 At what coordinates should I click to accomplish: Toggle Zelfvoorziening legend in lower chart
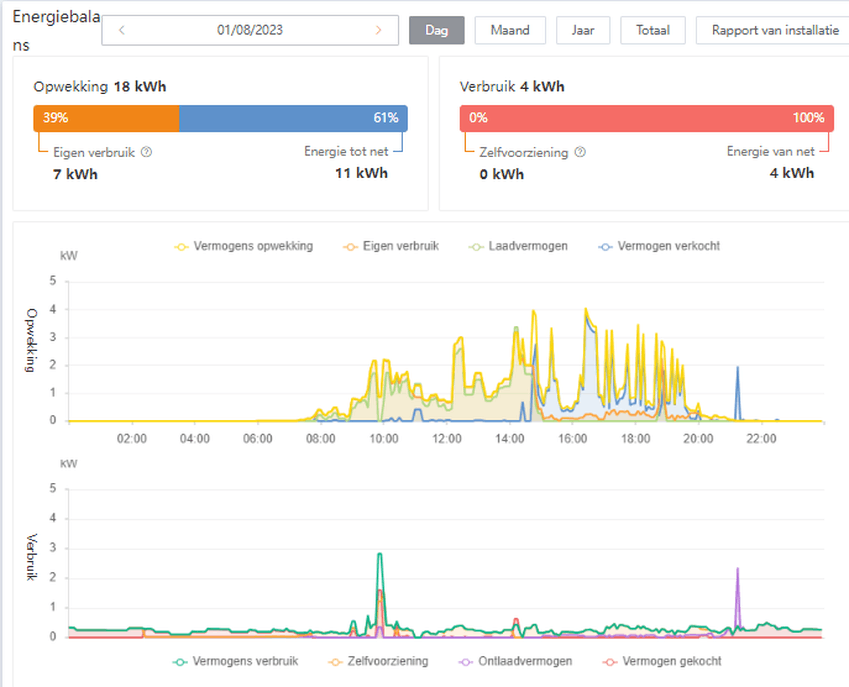pos(378,662)
